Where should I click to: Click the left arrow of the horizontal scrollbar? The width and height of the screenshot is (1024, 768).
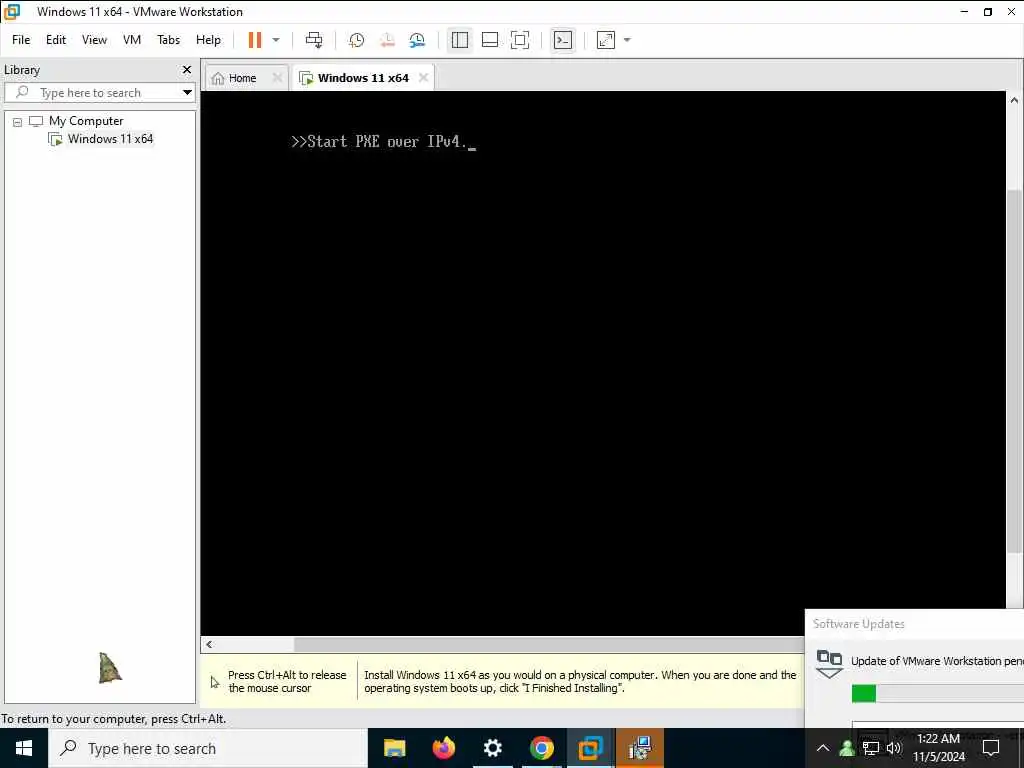[209, 645]
